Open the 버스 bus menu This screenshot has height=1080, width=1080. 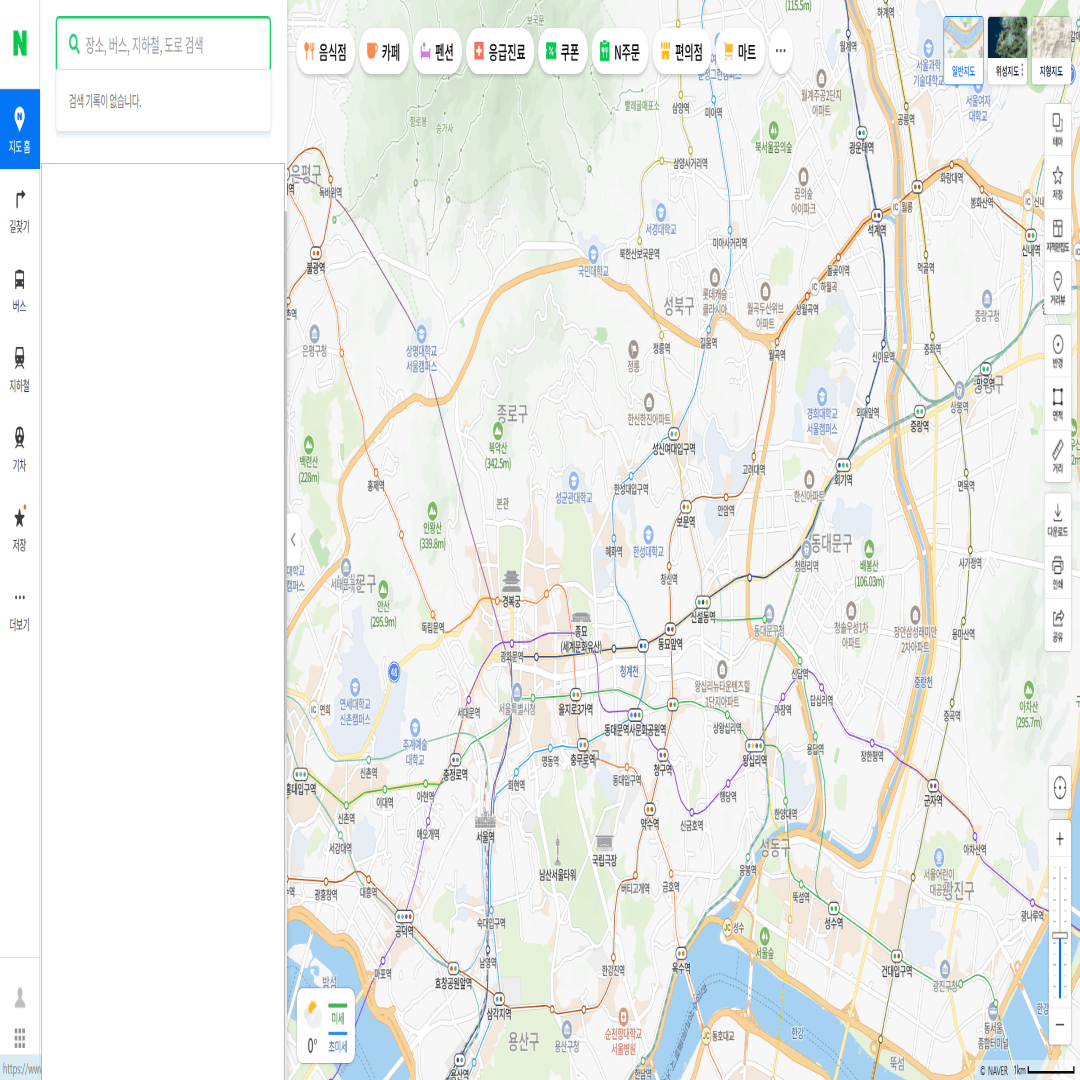point(20,290)
